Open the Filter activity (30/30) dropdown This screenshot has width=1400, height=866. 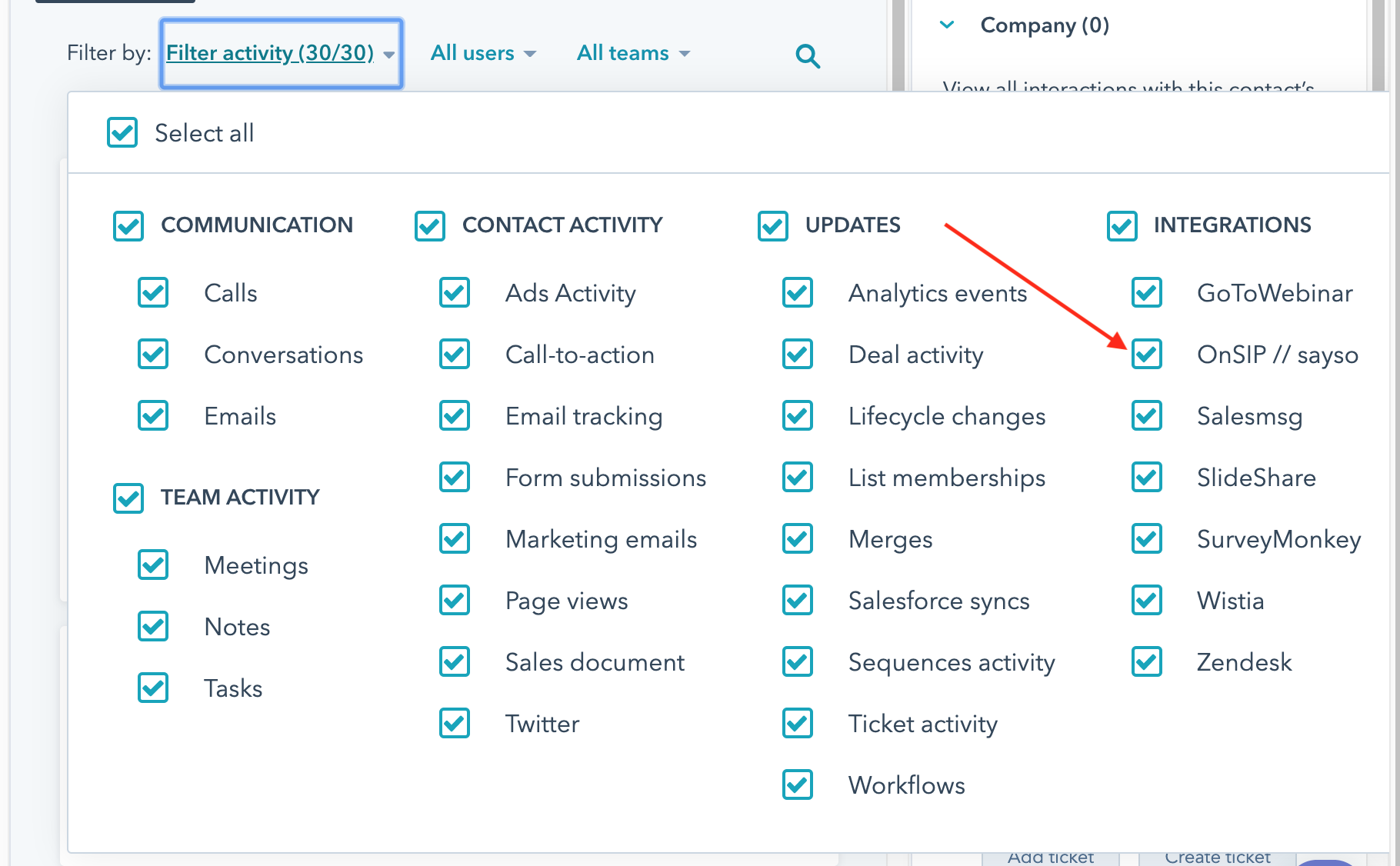281,53
